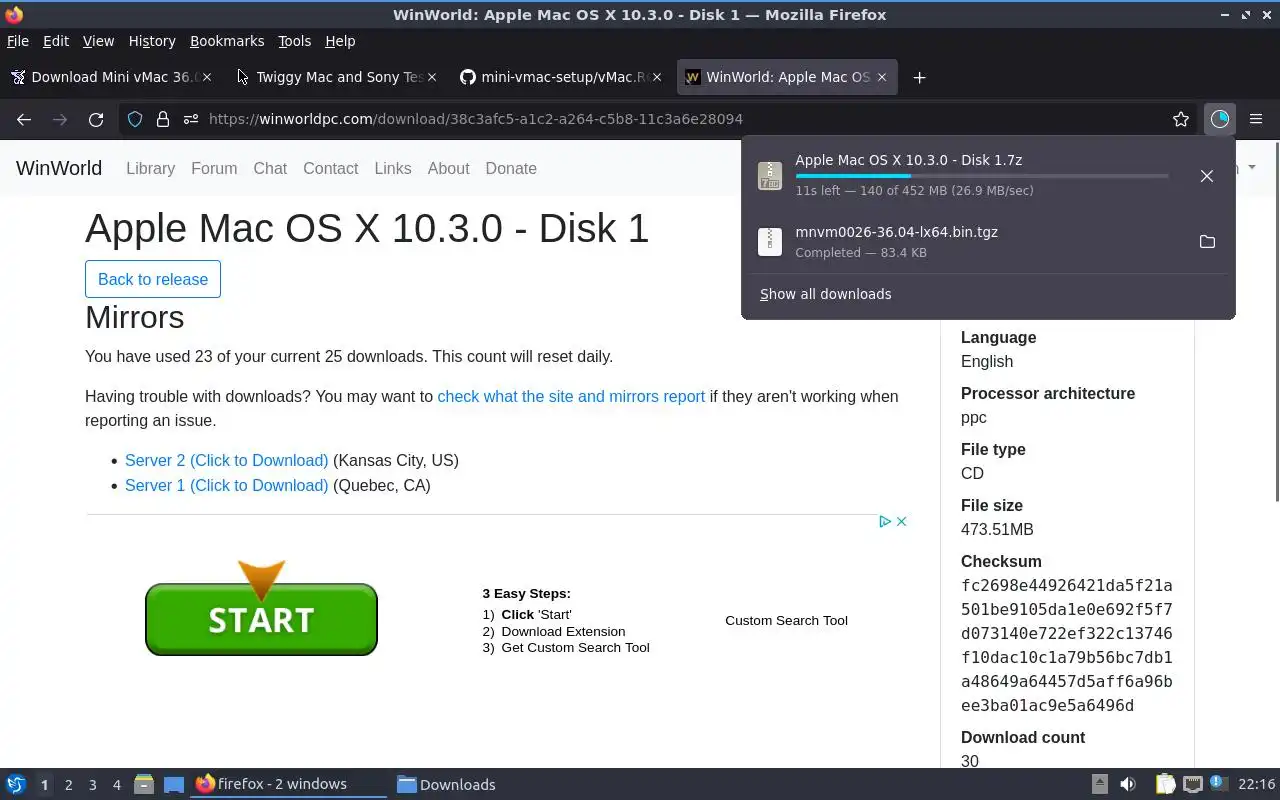1280x800 pixels.
Task: Open the Help menu
Action: [340, 41]
